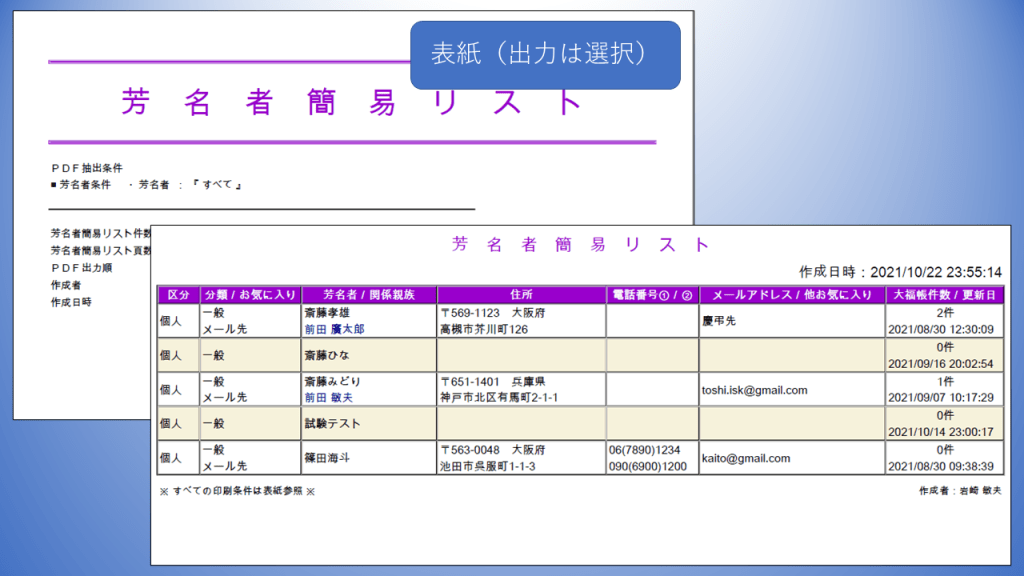The image size is (1024, 576).
Task: Select the 大福帳件数 / 更新日 column header
Action: click(x=944, y=295)
